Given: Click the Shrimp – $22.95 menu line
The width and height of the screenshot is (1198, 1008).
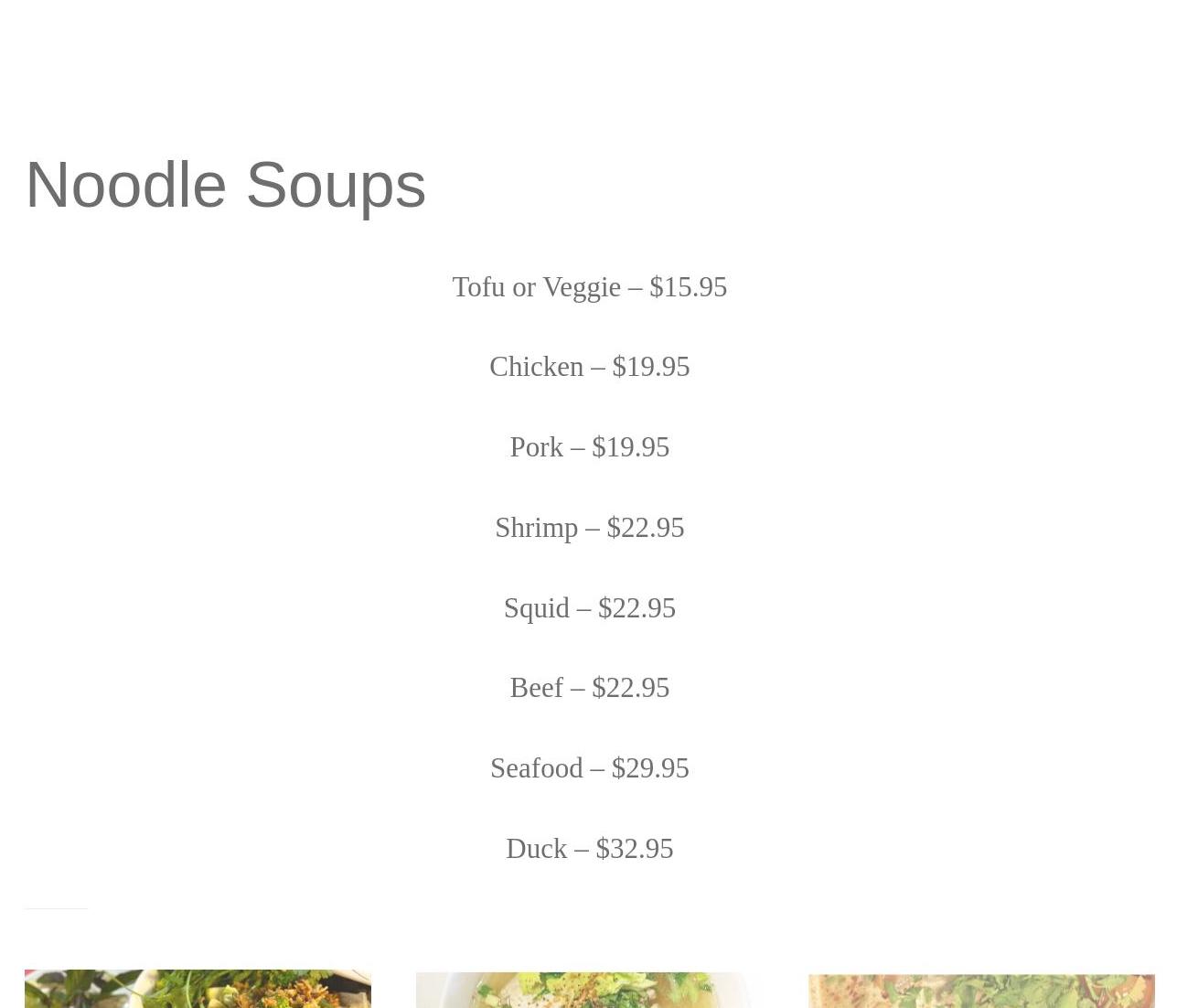Looking at the screenshot, I should (589, 528).
